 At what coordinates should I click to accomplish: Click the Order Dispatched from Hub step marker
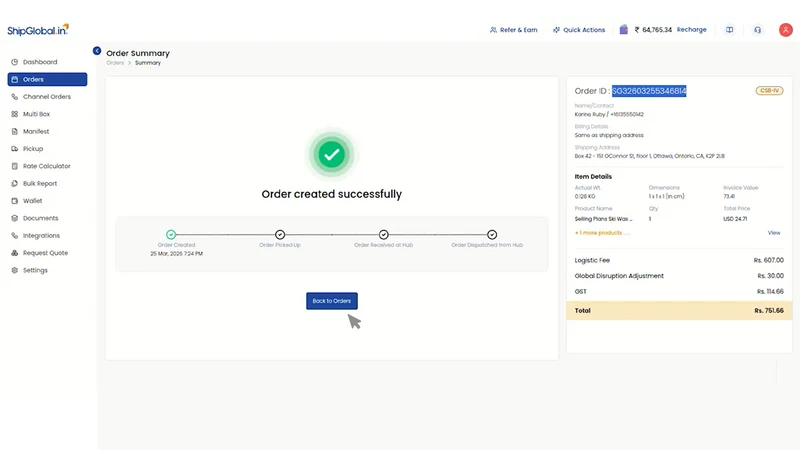click(492, 234)
